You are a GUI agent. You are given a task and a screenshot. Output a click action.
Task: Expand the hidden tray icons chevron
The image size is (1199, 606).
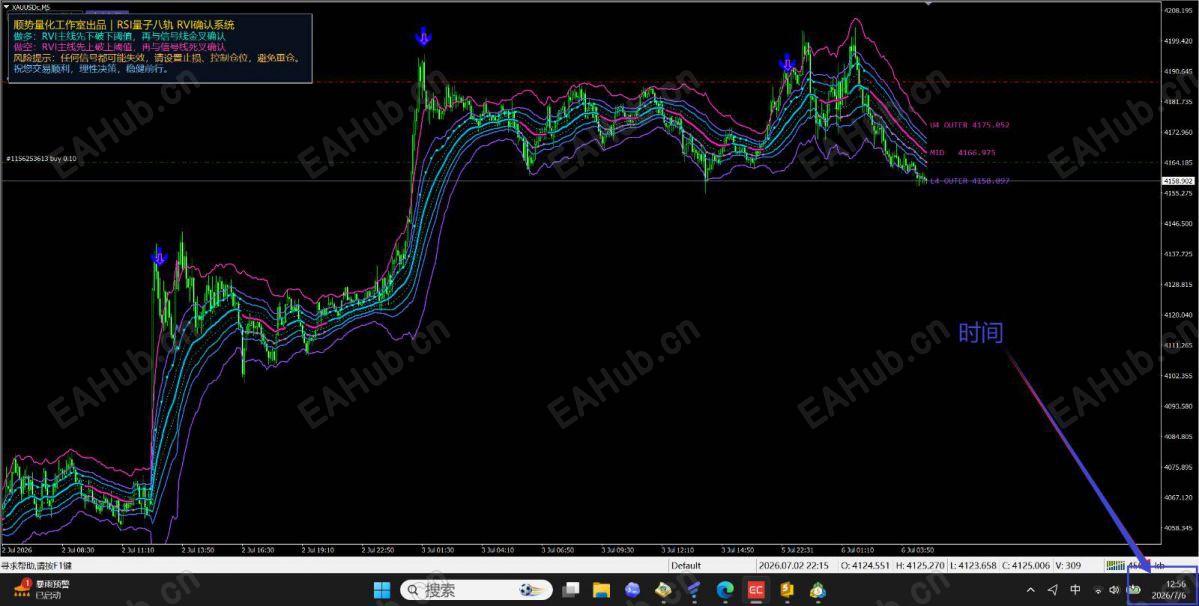tap(1031, 590)
